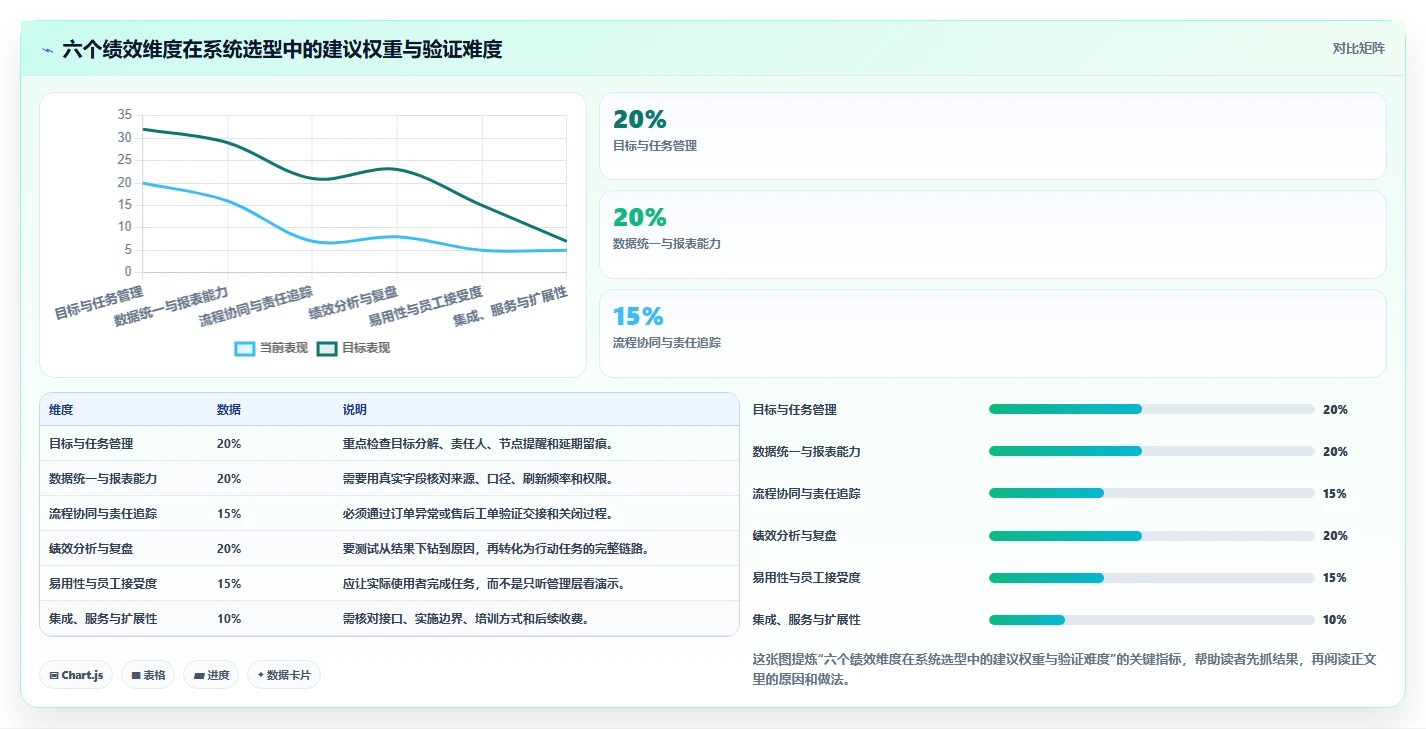Click the 20% 目标与任务管理 data card

click(x=992, y=136)
